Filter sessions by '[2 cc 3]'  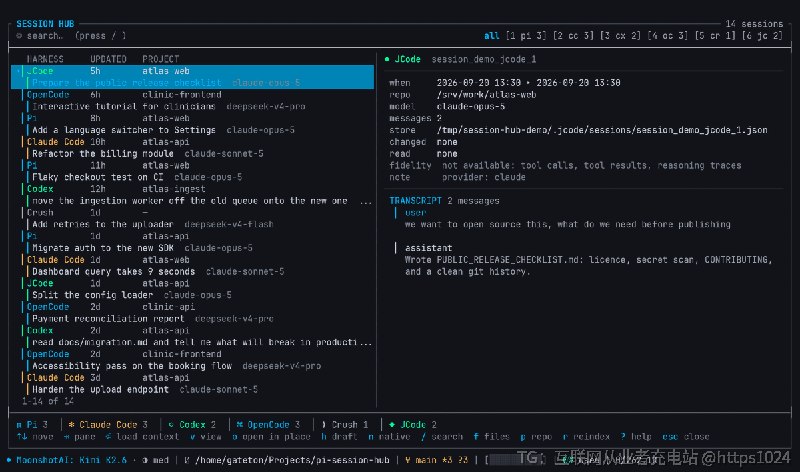(573, 36)
